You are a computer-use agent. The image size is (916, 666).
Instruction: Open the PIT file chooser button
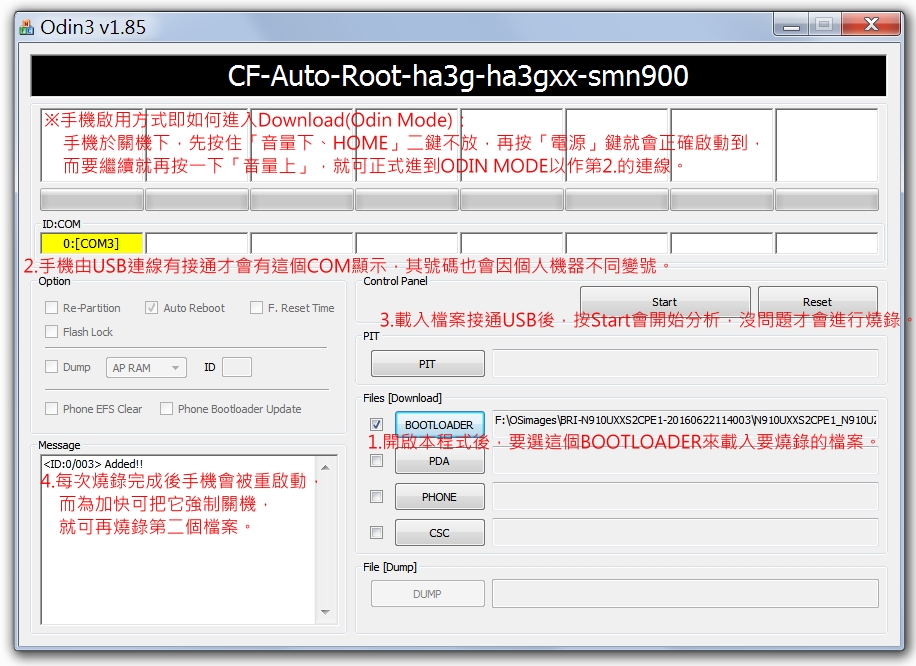[x=428, y=363]
